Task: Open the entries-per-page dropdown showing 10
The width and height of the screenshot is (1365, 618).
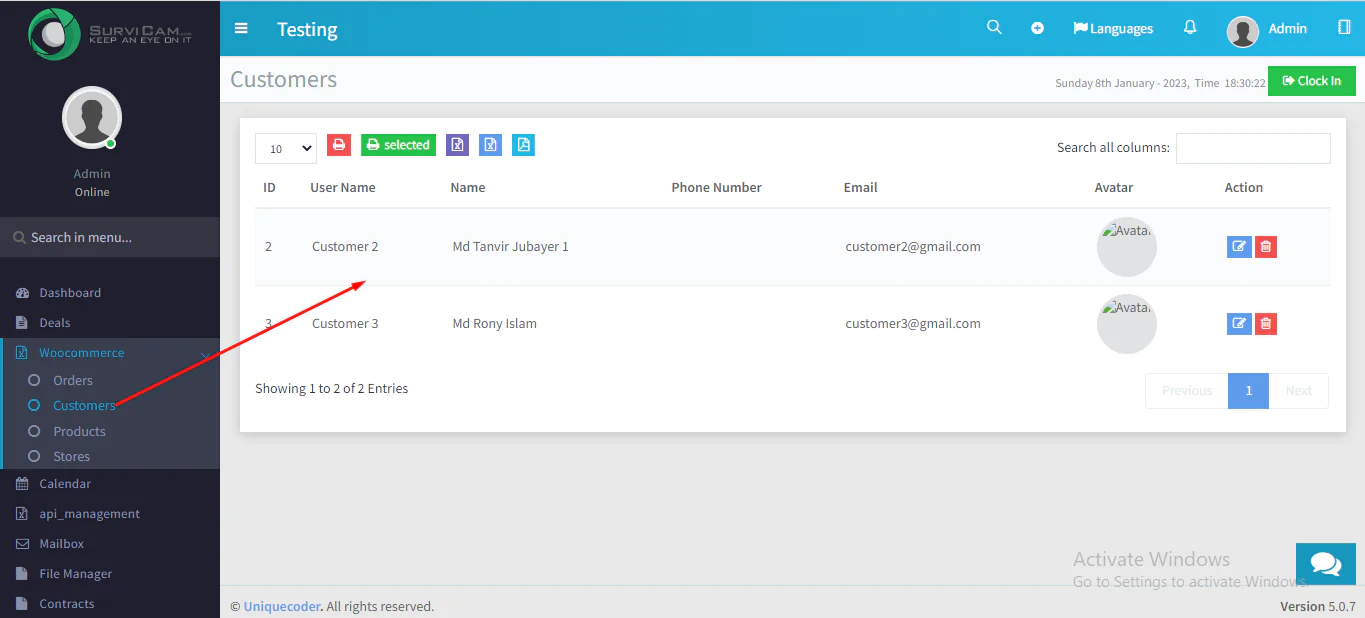Action: (286, 148)
